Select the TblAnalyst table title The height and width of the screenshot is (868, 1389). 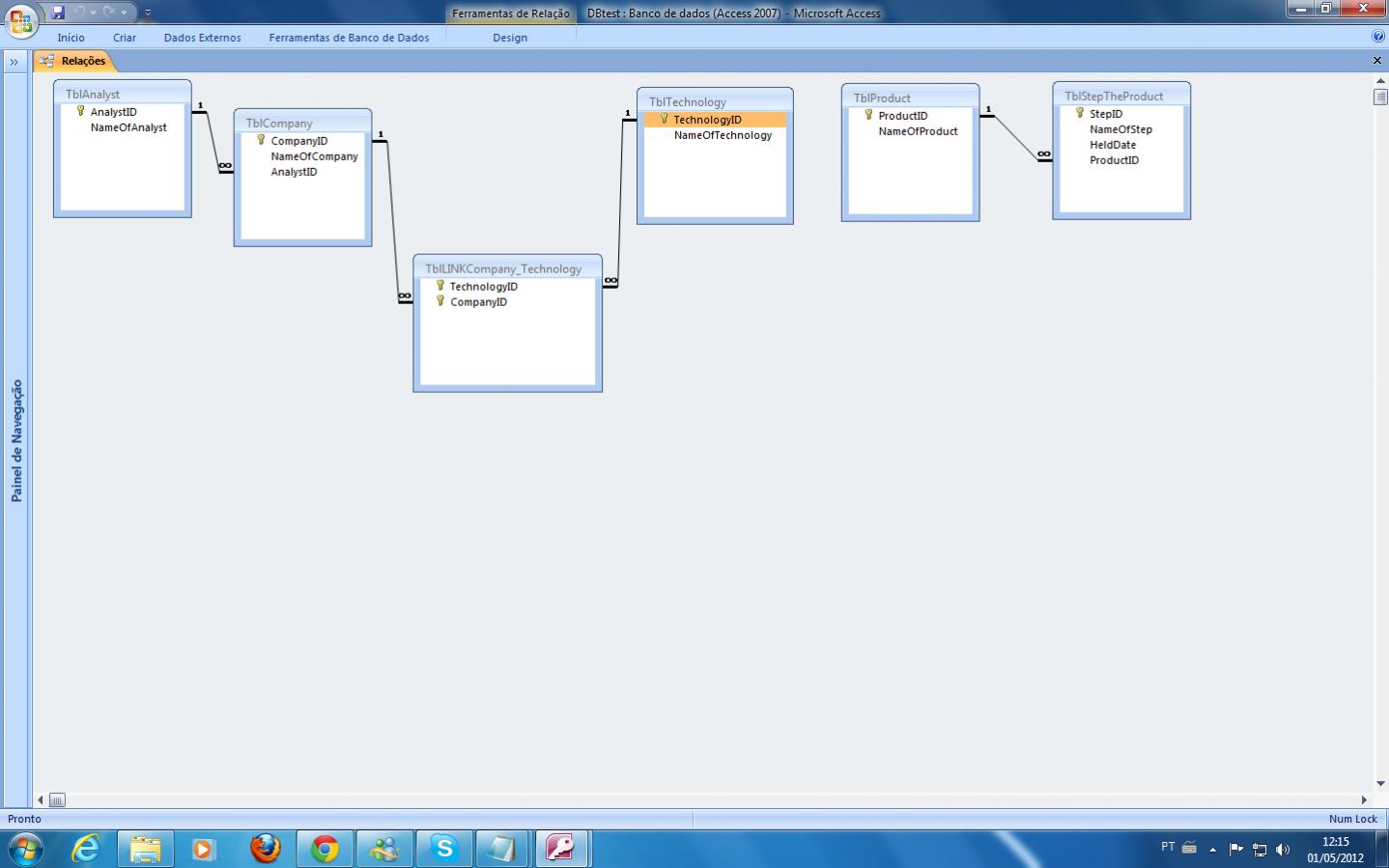pos(93,95)
